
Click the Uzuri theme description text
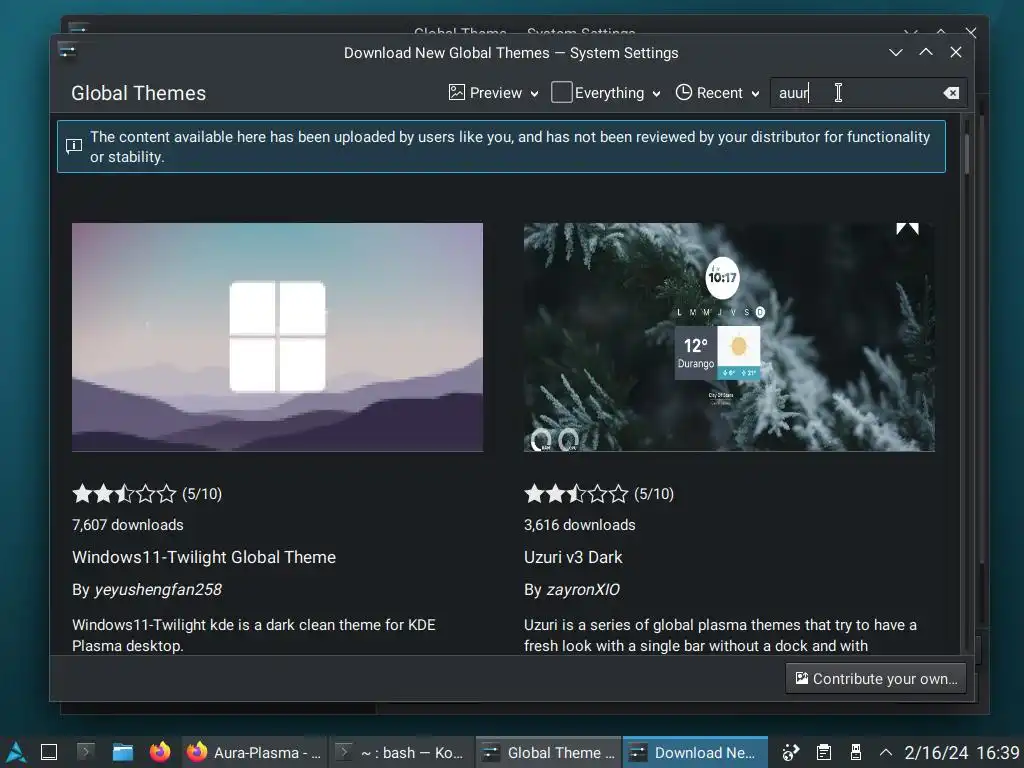[720, 635]
